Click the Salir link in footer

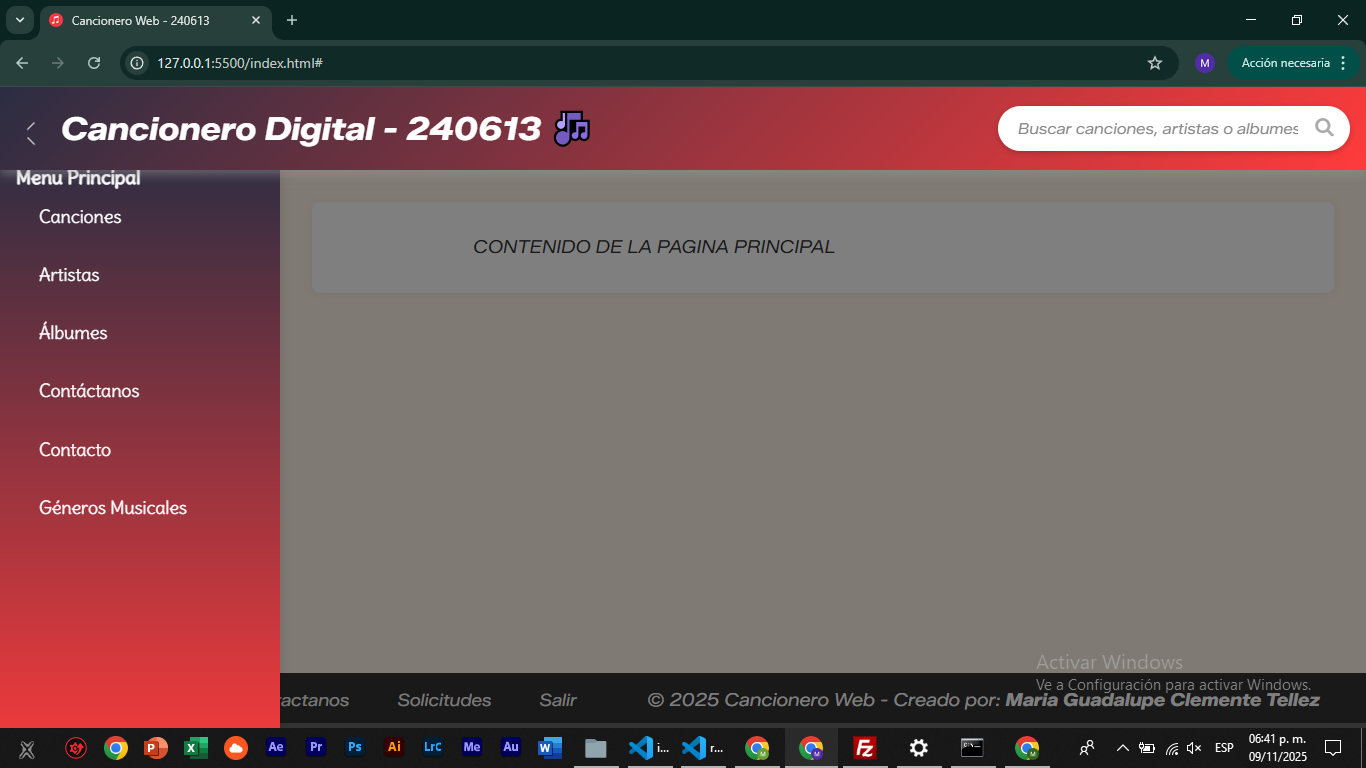coord(558,700)
